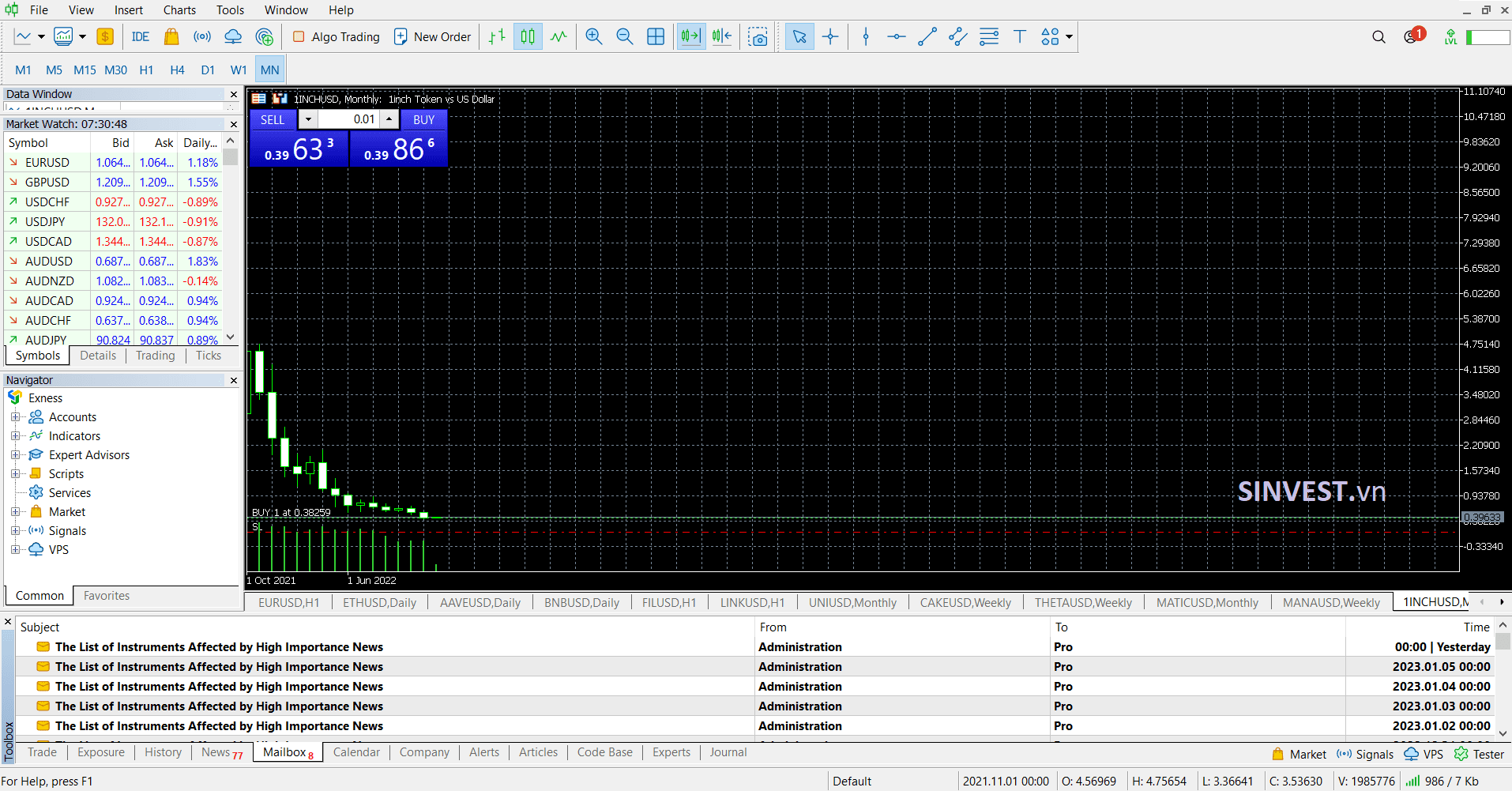Expand the Scripts tree node

pyautogui.click(x=15, y=473)
